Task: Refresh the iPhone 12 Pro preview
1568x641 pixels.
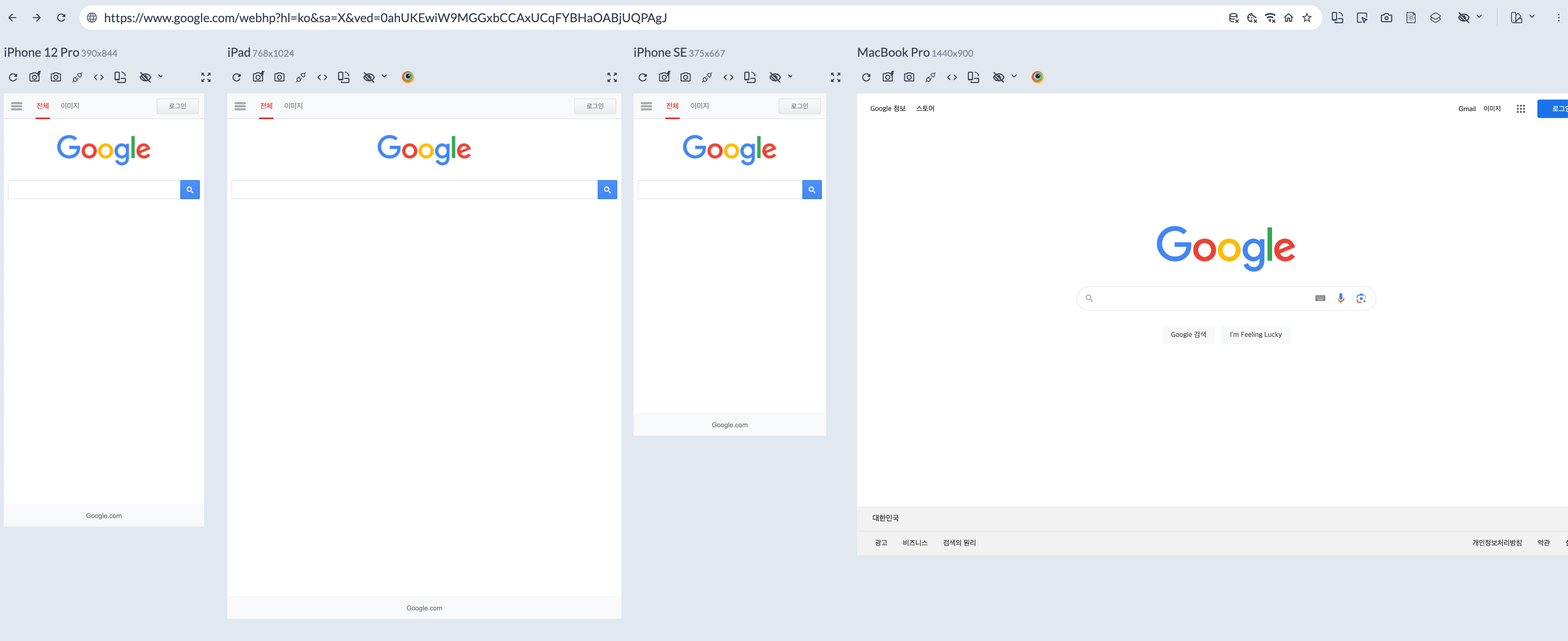Action: pos(13,77)
